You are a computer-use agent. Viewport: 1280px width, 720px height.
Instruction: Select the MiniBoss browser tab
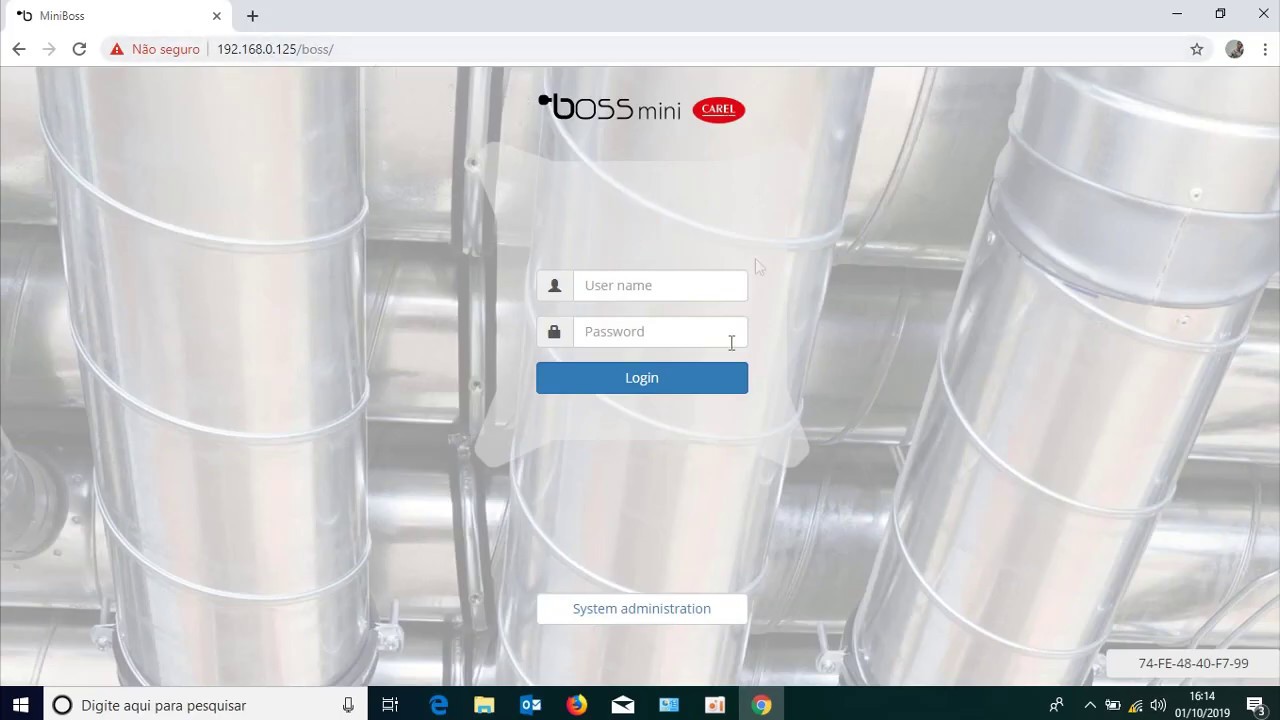coord(118,16)
